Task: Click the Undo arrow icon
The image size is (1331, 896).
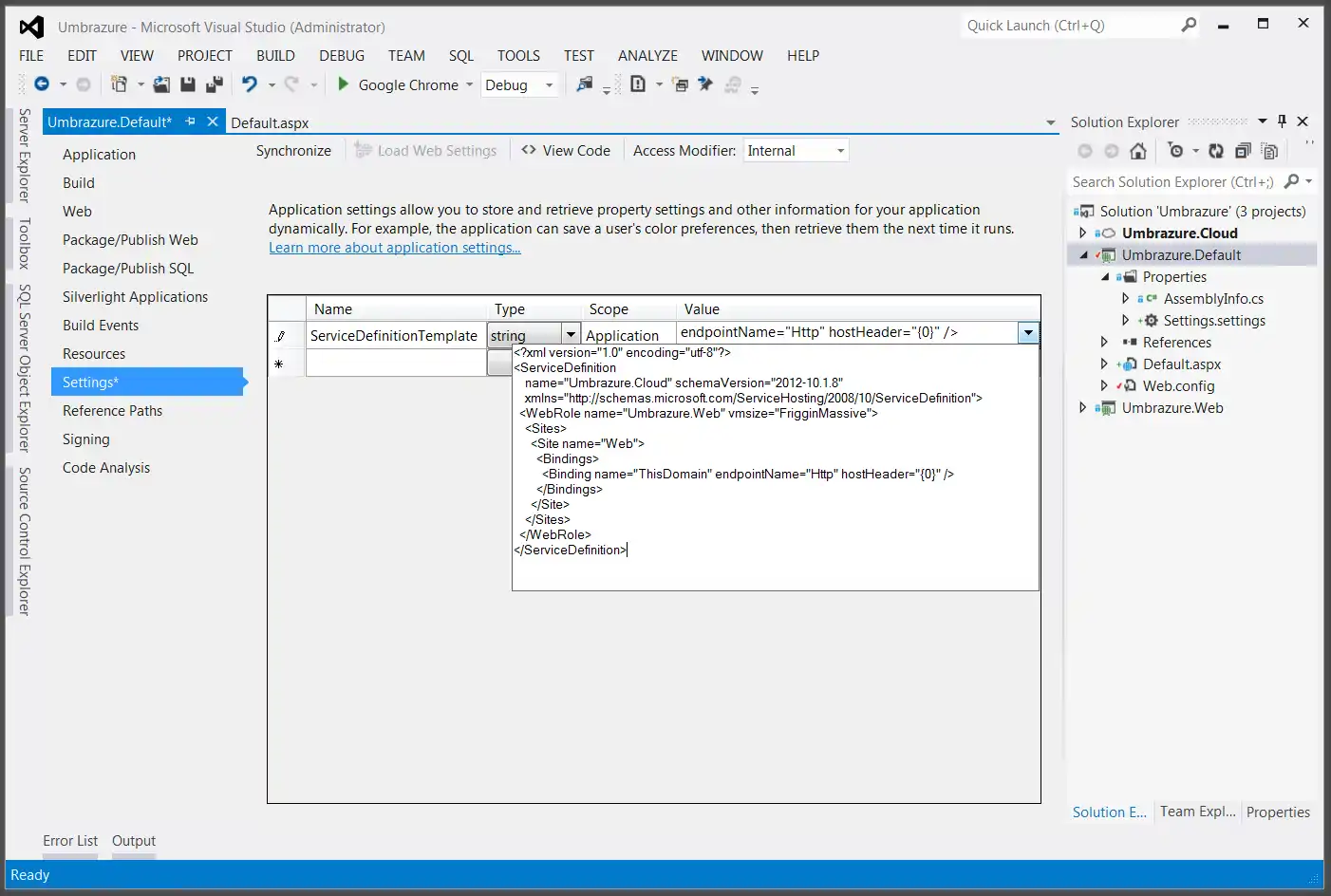Action: (x=250, y=84)
